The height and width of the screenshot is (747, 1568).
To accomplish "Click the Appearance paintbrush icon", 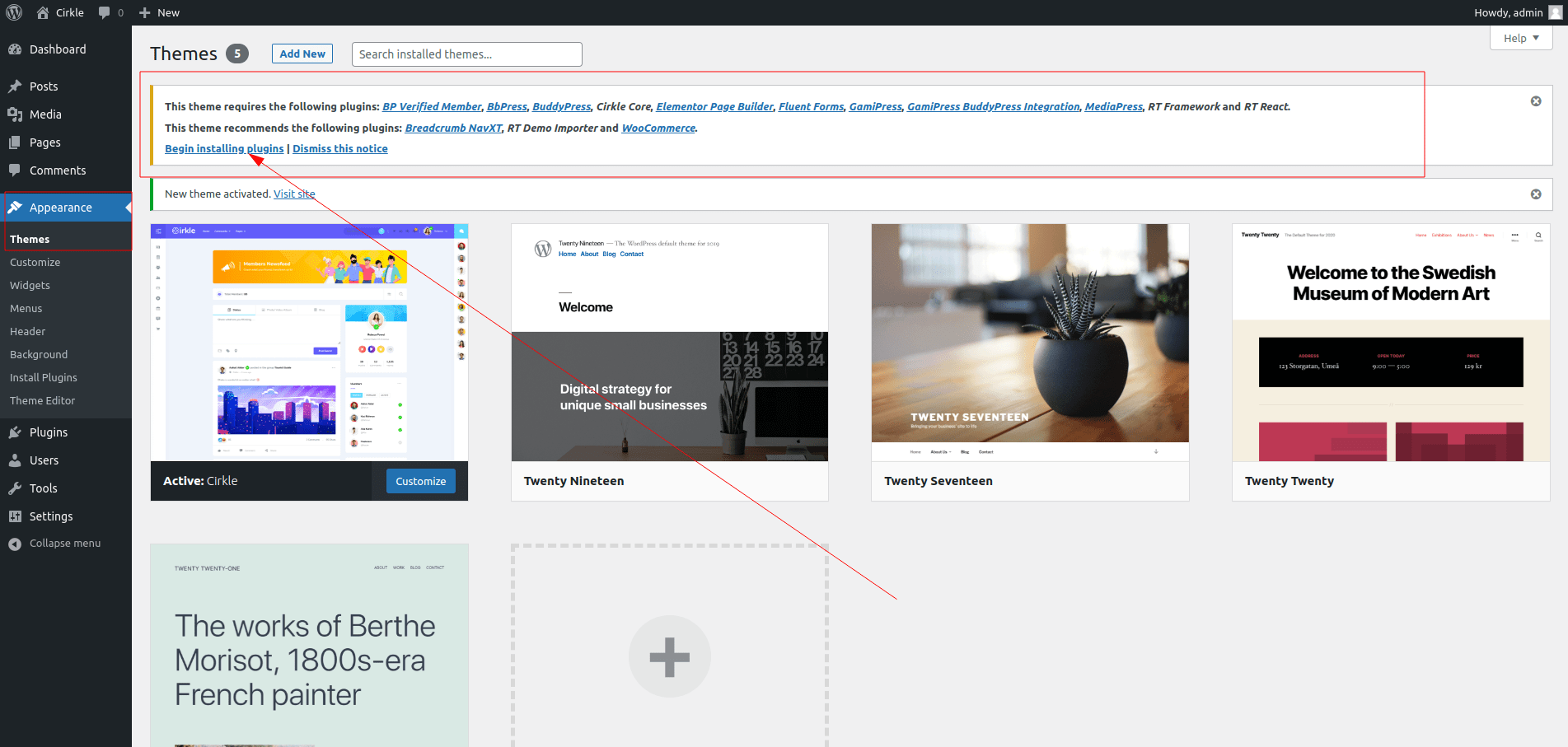I will tap(15, 208).
